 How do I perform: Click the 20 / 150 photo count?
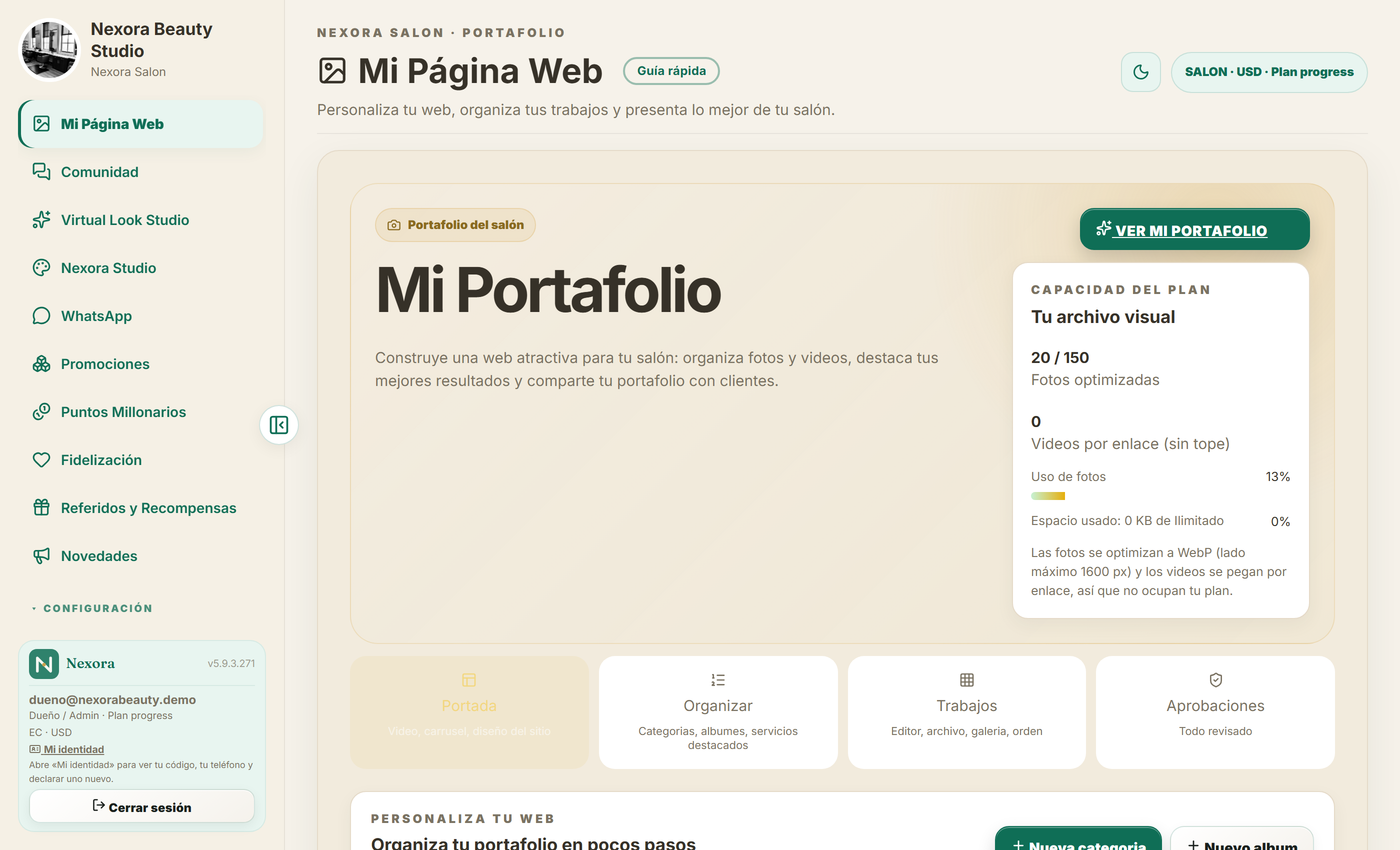tap(1060, 357)
